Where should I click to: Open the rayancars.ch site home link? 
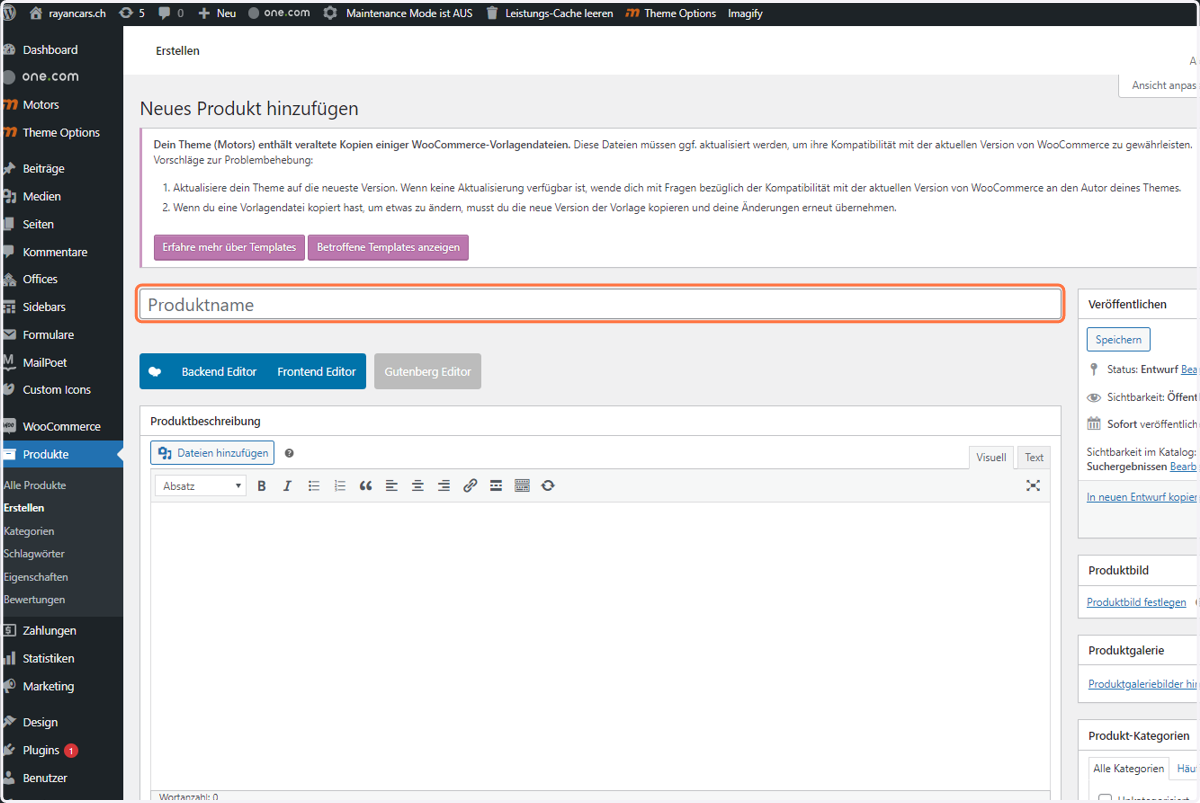point(67,14)
